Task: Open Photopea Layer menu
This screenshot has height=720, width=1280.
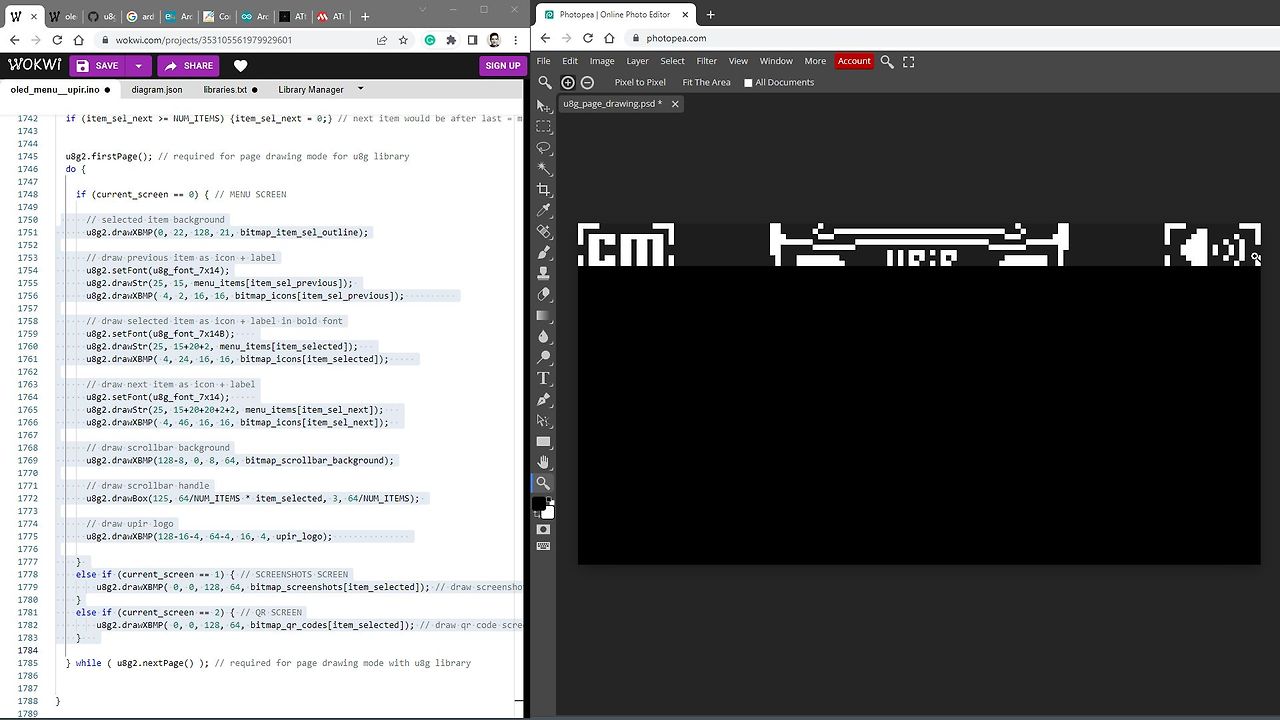Action: pyautogui.click(x=637, y=61)
